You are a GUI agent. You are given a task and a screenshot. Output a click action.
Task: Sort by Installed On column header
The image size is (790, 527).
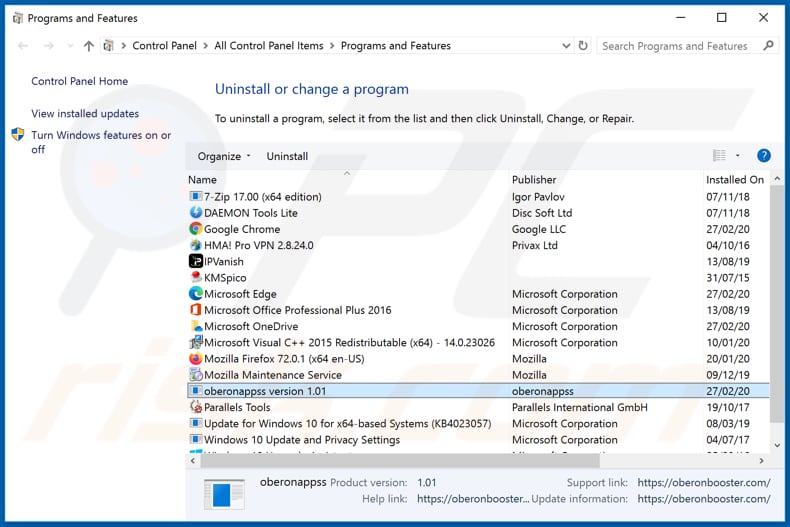tap(735, 180)
